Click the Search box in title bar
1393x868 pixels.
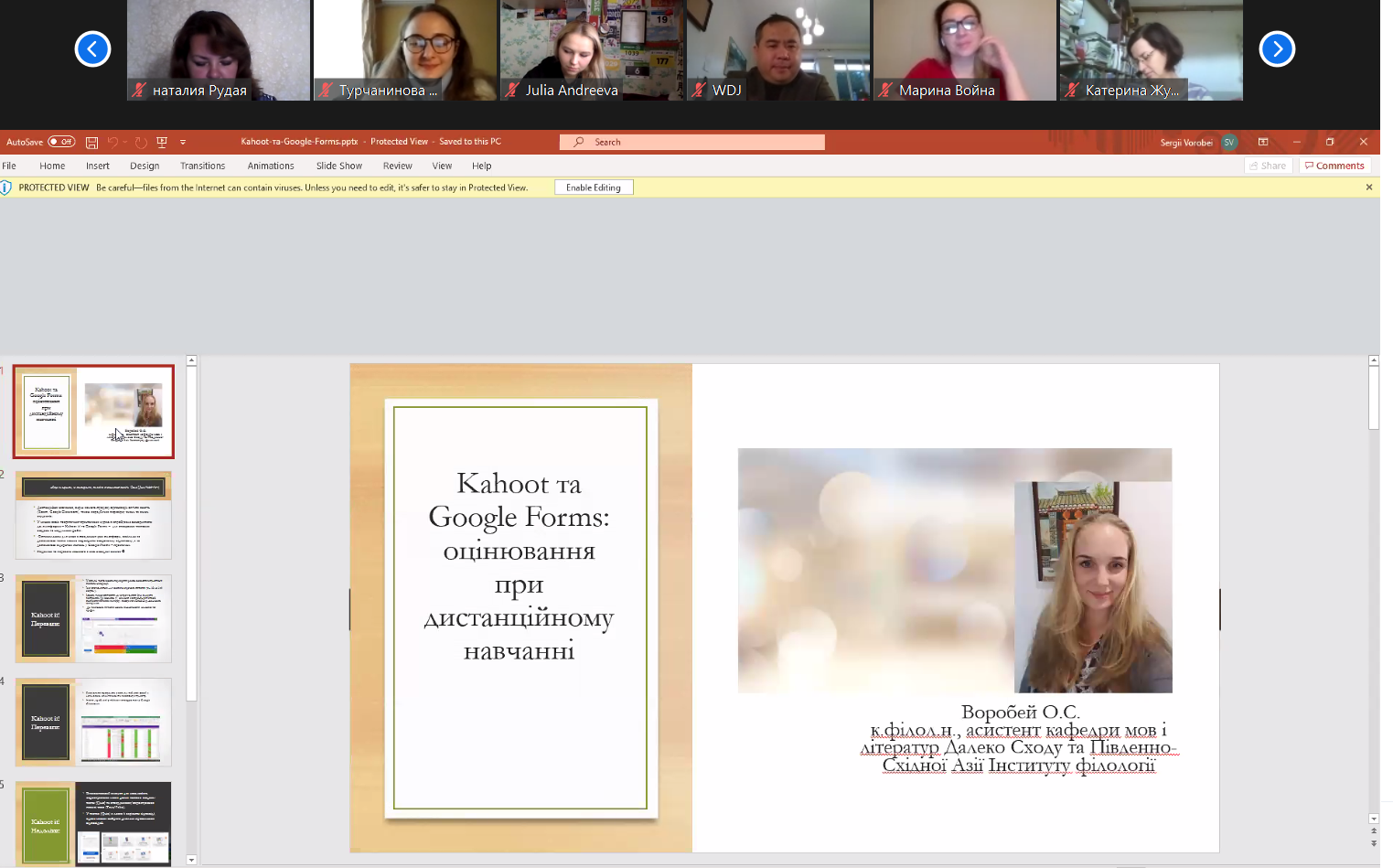pos(691,142)
